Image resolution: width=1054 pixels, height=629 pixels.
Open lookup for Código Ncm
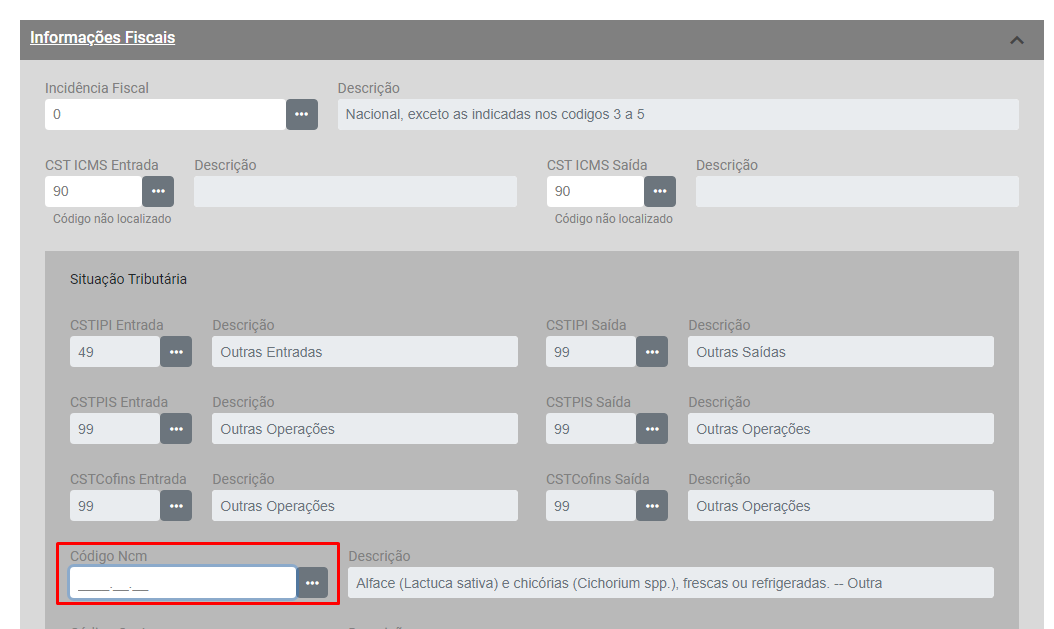coord(313,583)
